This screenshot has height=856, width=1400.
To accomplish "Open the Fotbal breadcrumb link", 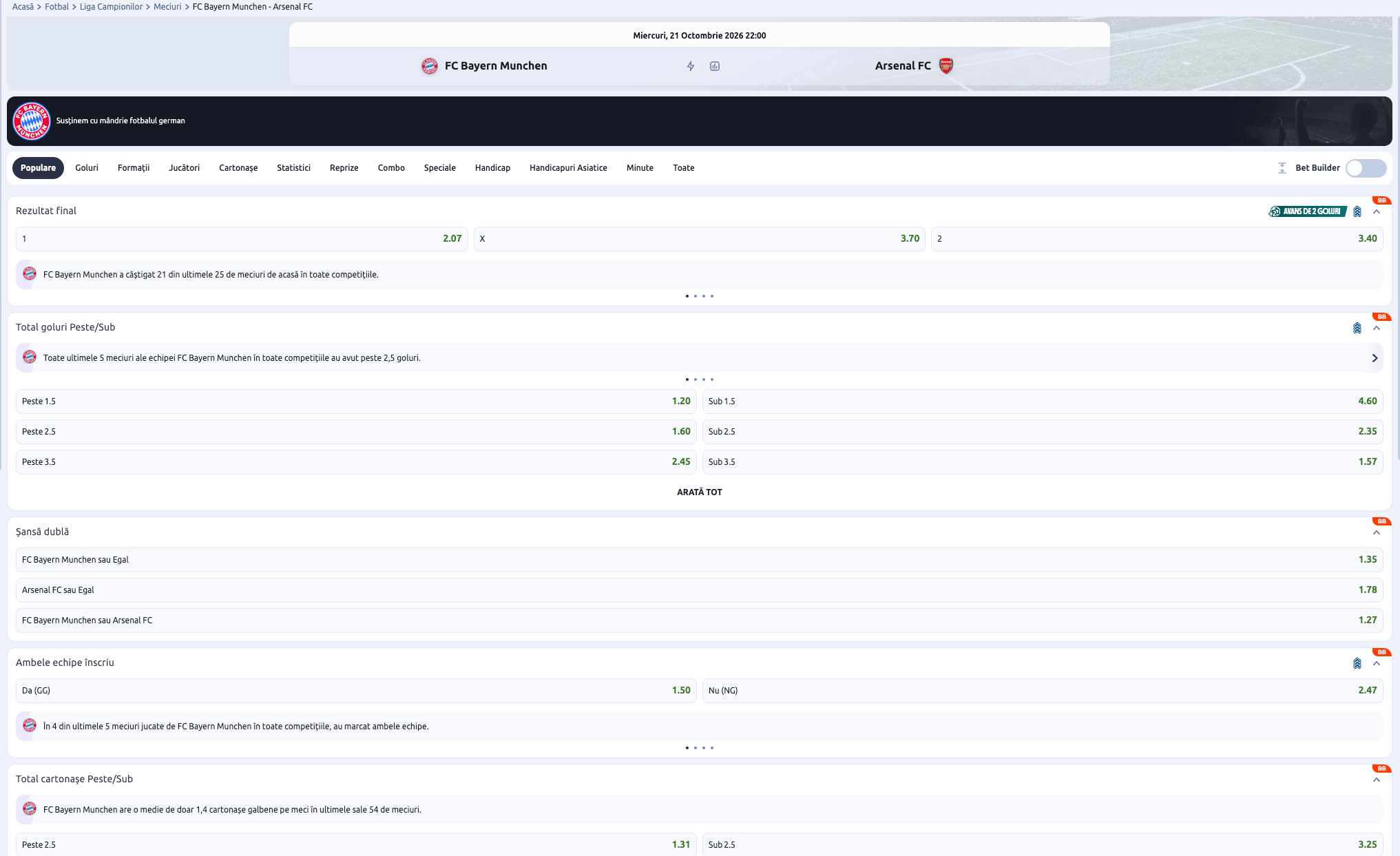I will pos(56,7).
